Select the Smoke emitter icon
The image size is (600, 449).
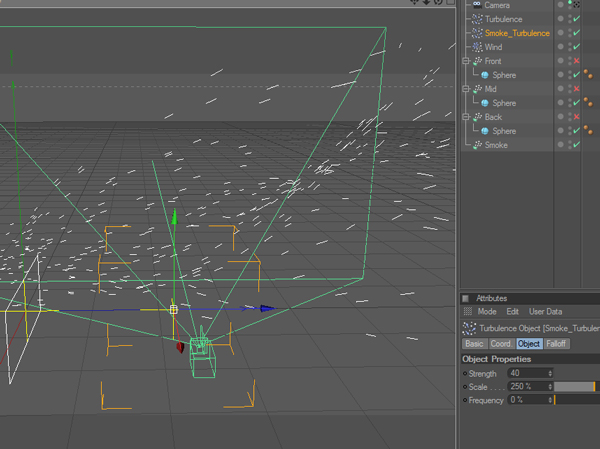tap(477, 145)
